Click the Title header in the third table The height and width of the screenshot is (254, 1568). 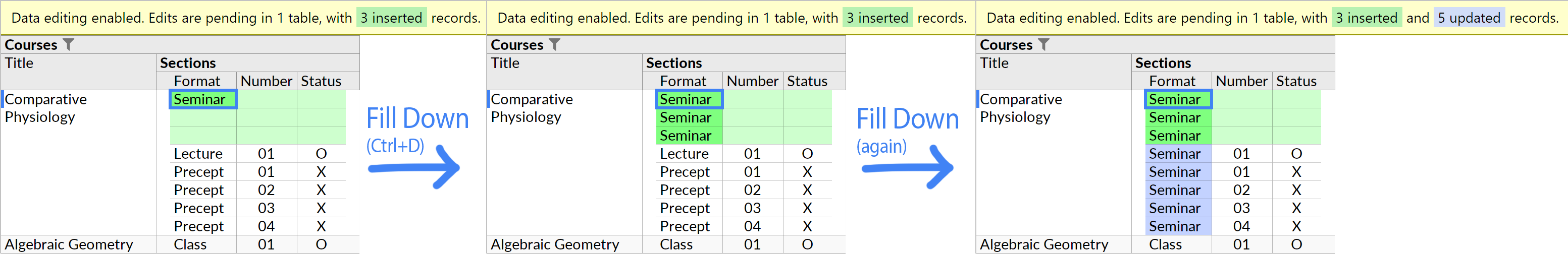[994, 62]
